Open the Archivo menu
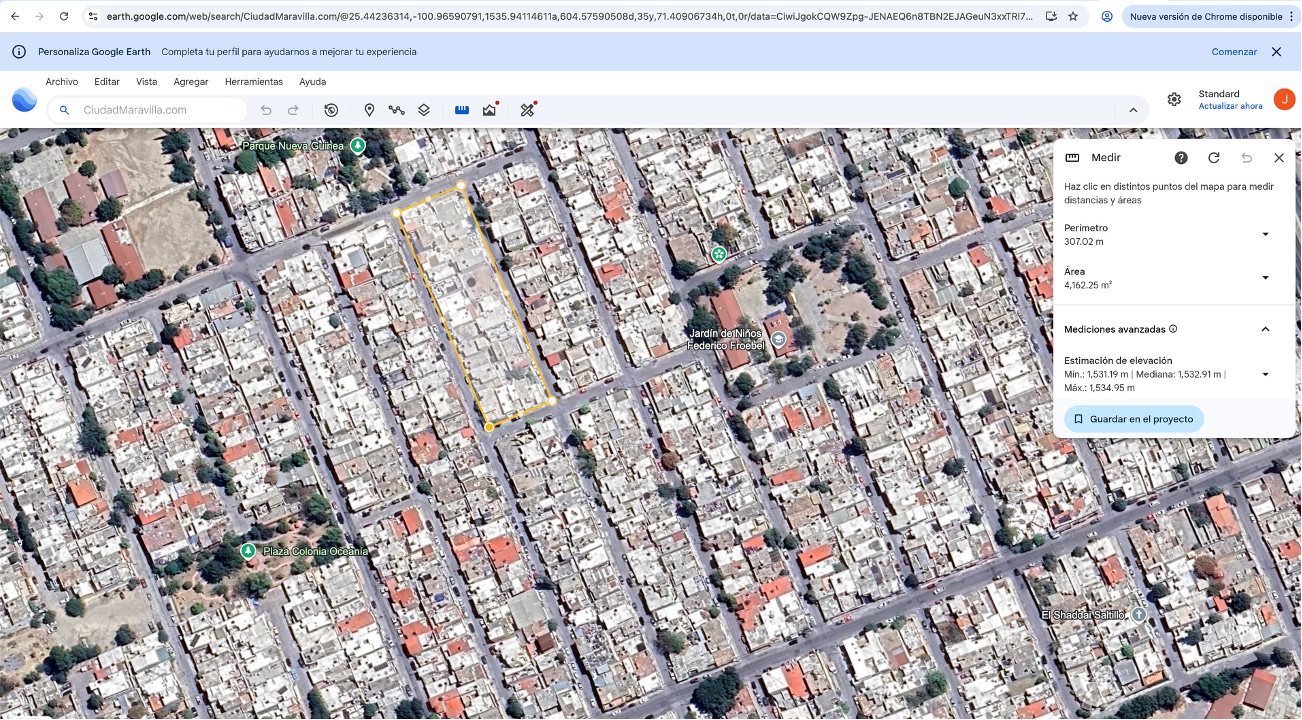1302x720 pixels. pos(61,82)
